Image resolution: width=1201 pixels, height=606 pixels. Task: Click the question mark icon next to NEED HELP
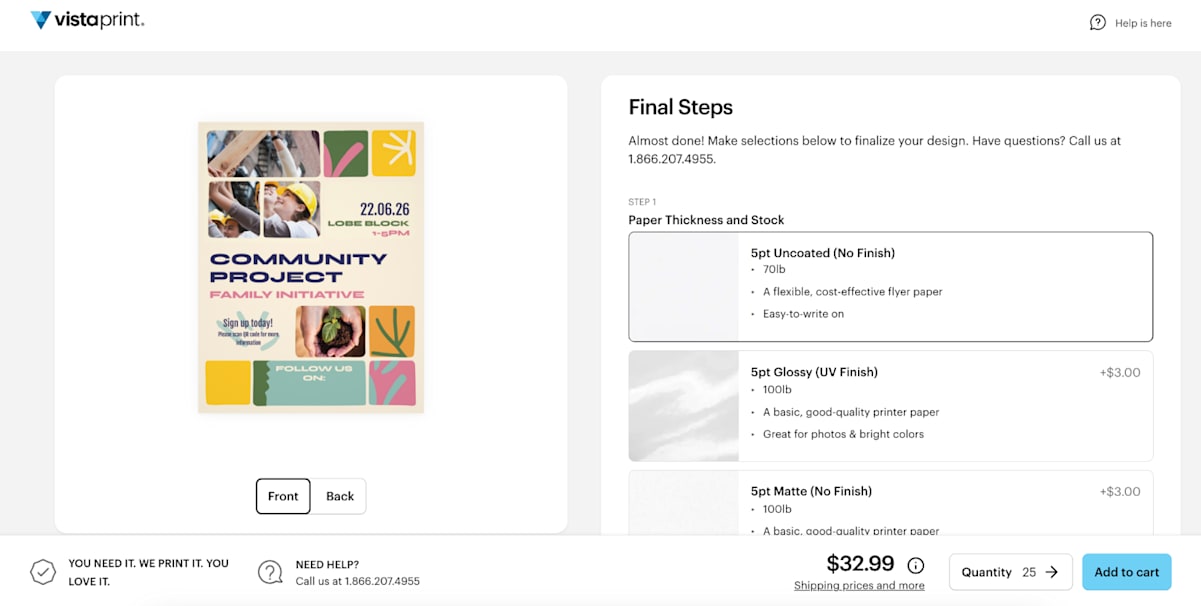click(x=270, y=572)
